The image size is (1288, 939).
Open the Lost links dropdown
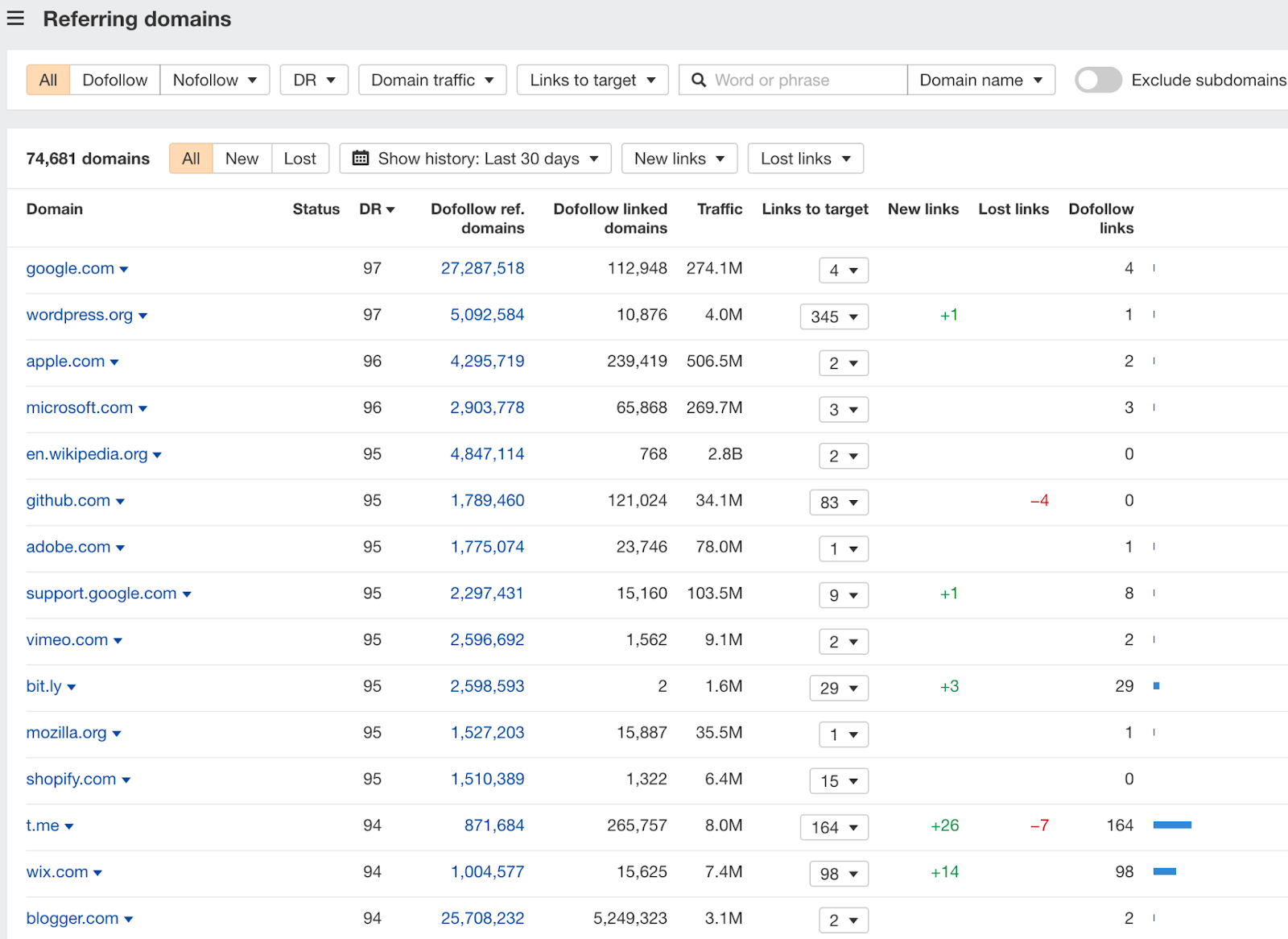pos(806,159)
